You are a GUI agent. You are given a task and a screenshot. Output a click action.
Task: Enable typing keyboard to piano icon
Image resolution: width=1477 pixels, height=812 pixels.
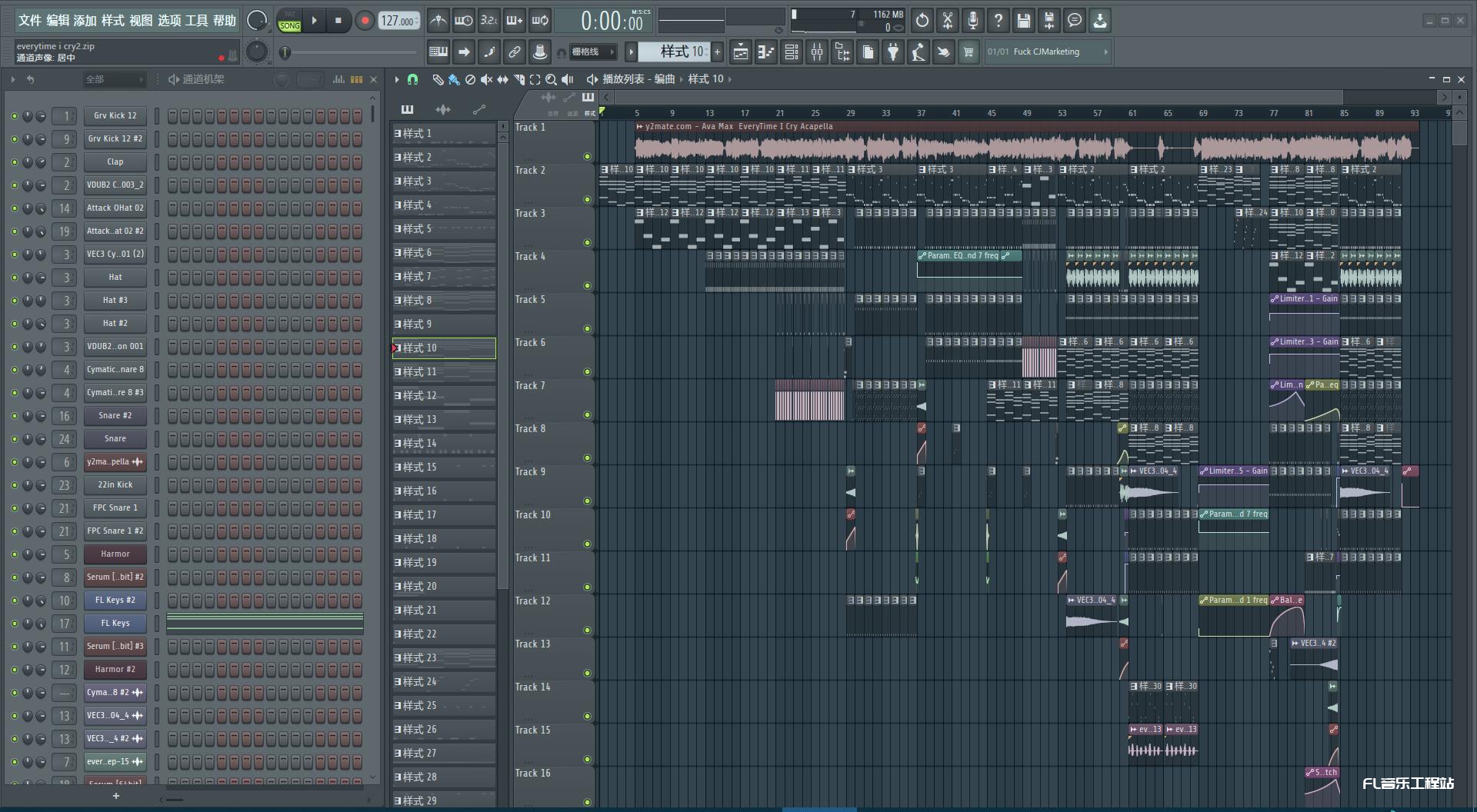(x=438, y=52)
